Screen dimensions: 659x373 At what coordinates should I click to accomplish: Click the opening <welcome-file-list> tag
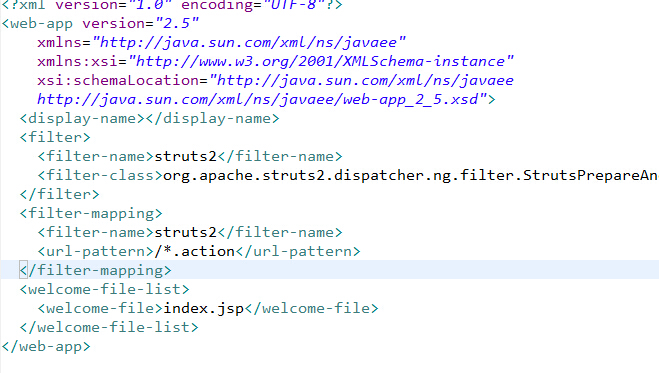point(105,289)
